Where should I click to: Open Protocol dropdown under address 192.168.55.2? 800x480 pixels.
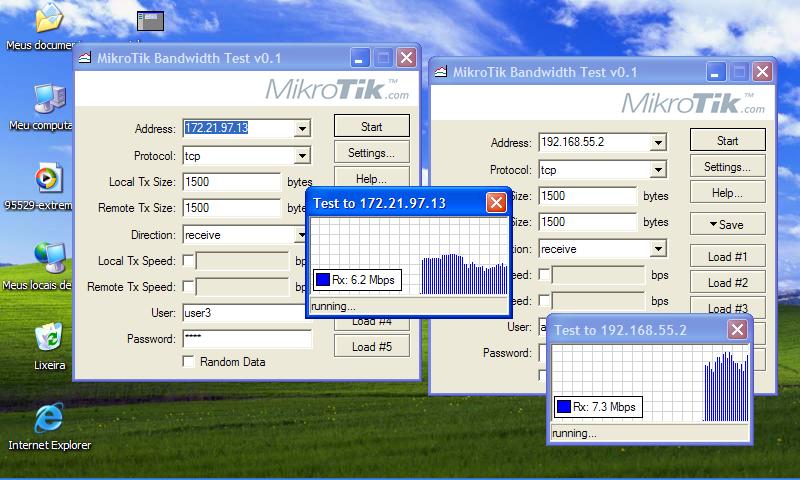tap(657, 170)
